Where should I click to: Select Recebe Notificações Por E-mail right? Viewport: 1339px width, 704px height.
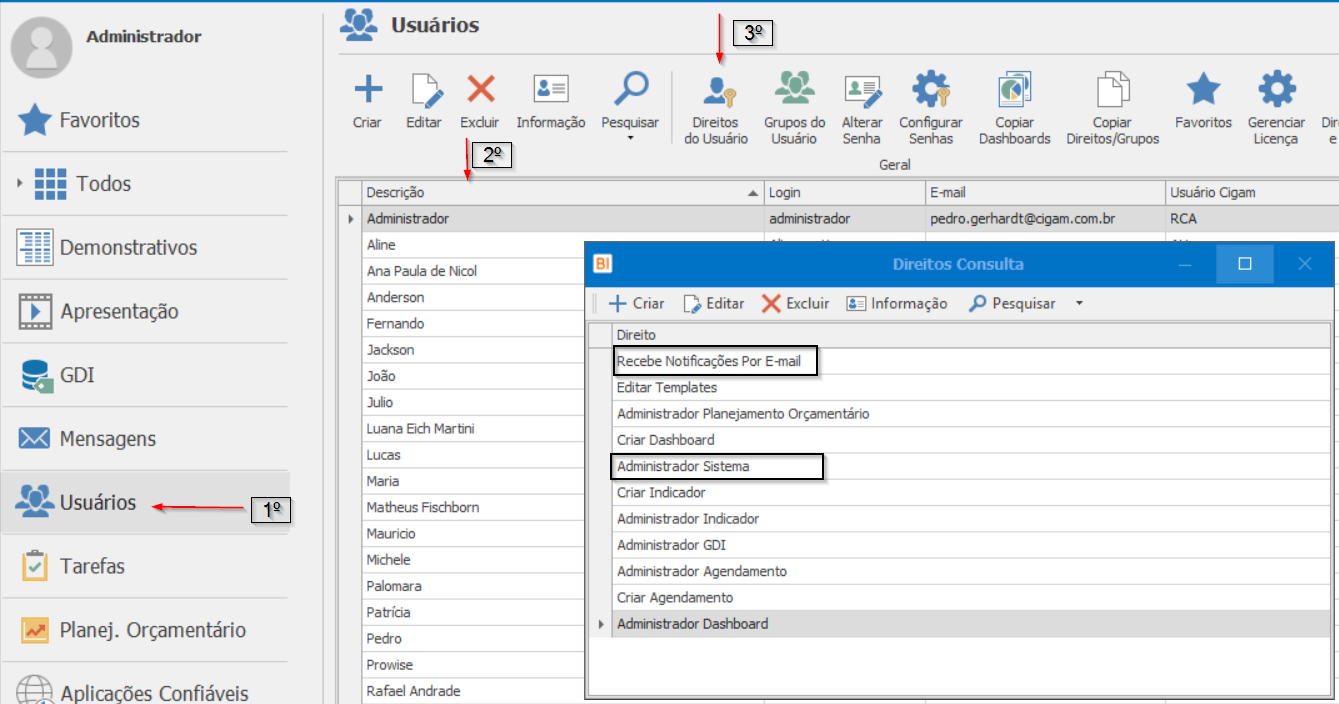tap(972, 361)
